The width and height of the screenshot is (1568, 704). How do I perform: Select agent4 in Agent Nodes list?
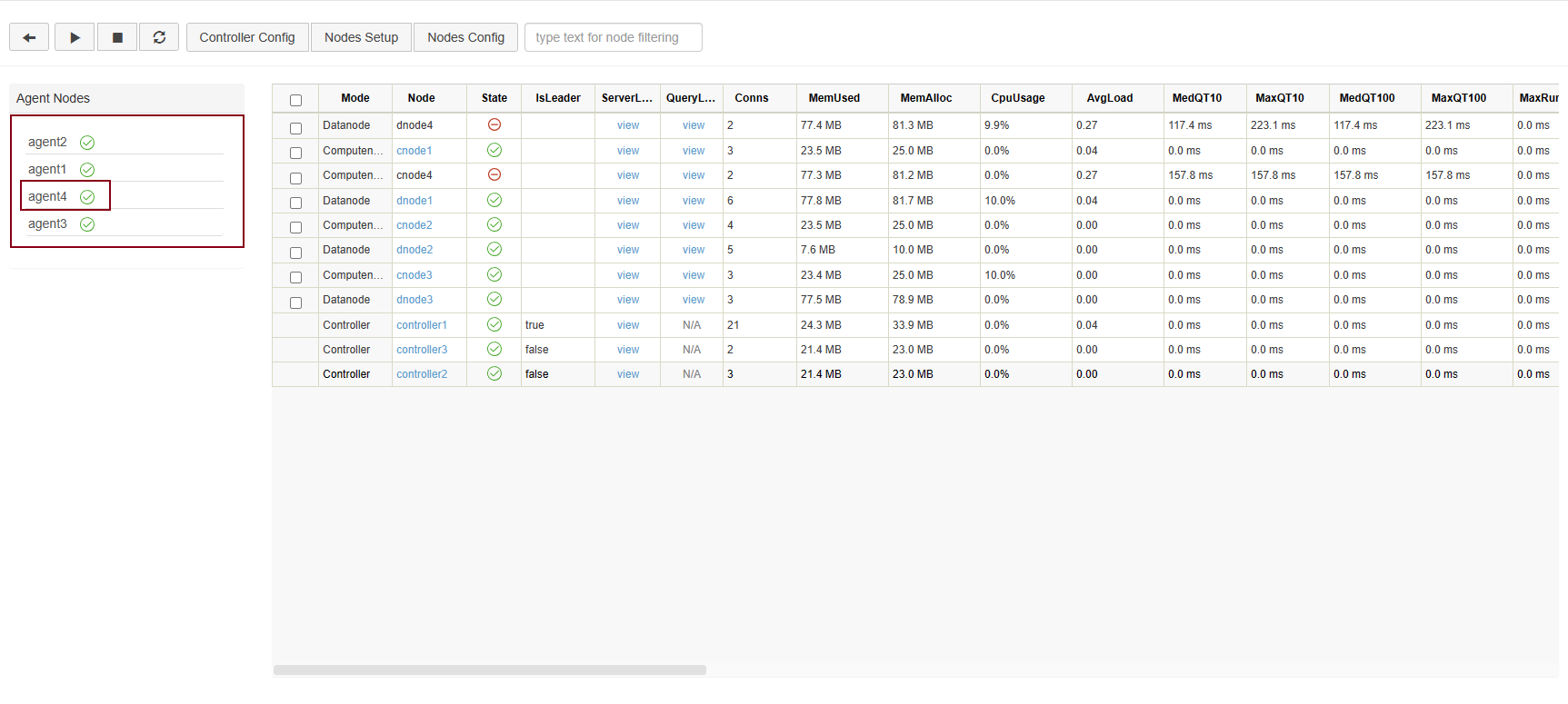tap(48, 196)
